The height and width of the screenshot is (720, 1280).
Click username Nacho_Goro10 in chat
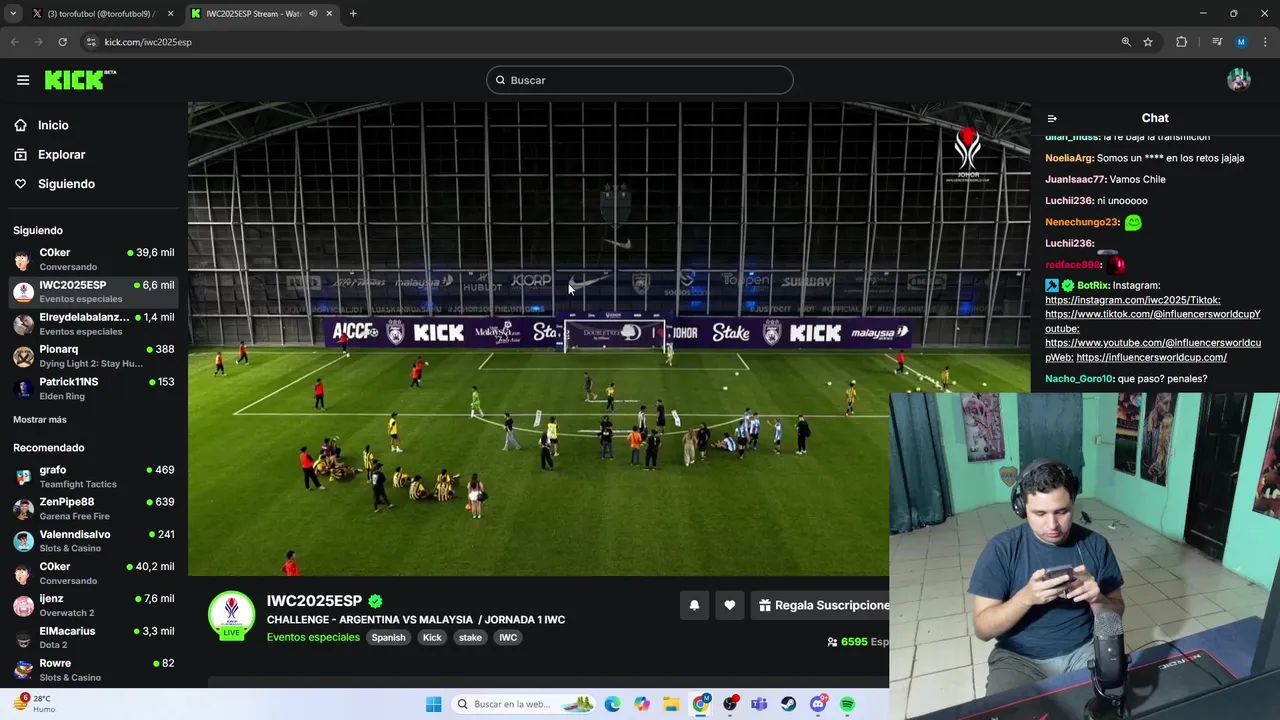coord(1078,379)
